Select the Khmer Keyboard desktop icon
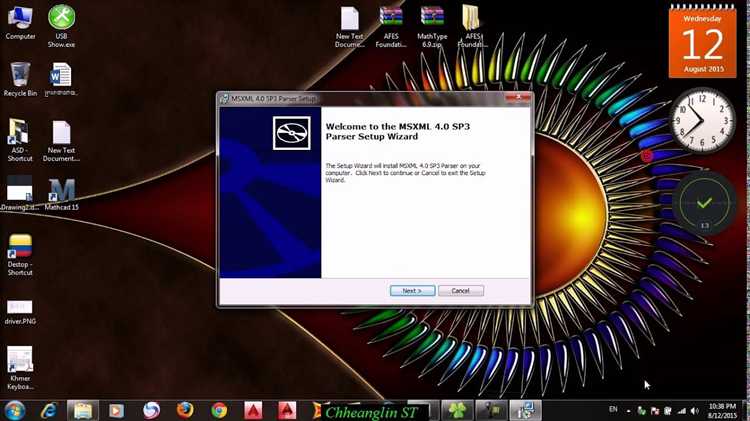 [x=20, y=367]
